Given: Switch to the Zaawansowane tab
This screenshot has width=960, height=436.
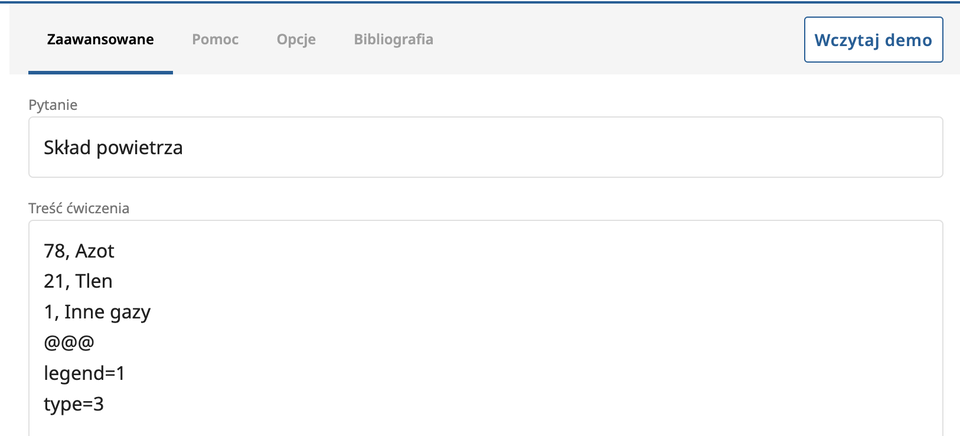Looking at the screenshot, I should click(100, 40).
